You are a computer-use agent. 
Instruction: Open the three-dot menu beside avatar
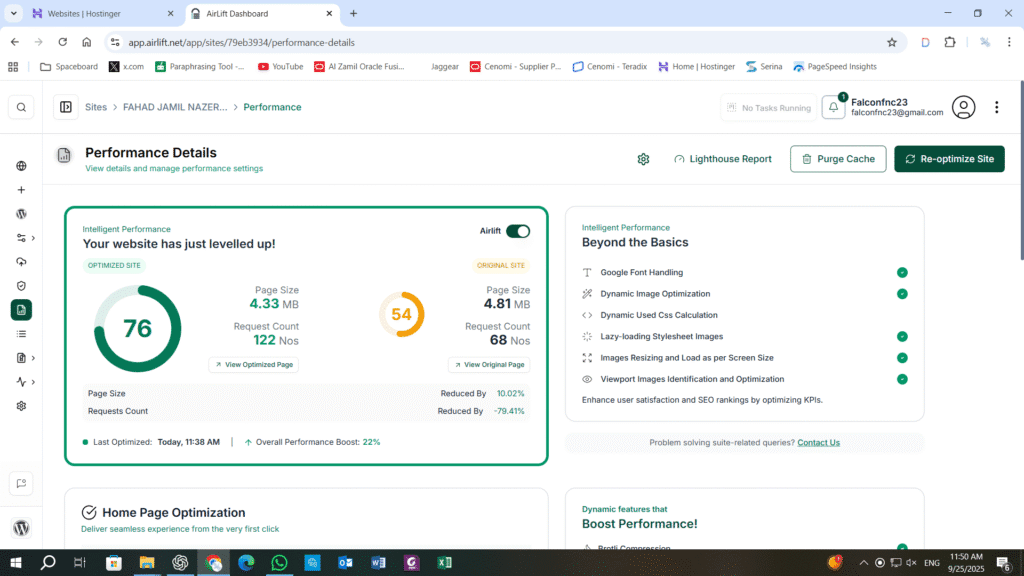[997, 107]
